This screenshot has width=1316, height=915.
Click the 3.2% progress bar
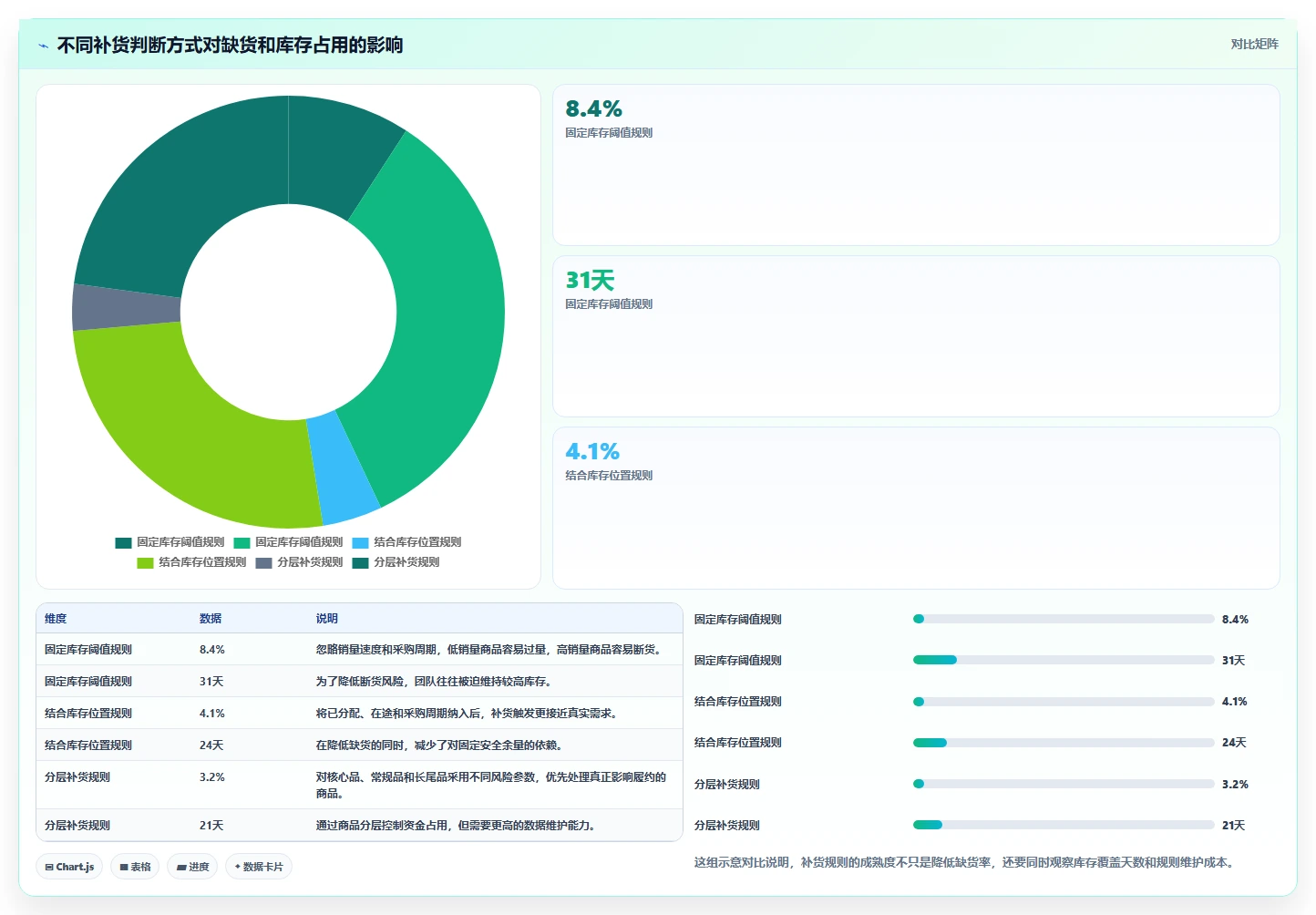(x=1064, y=784)
